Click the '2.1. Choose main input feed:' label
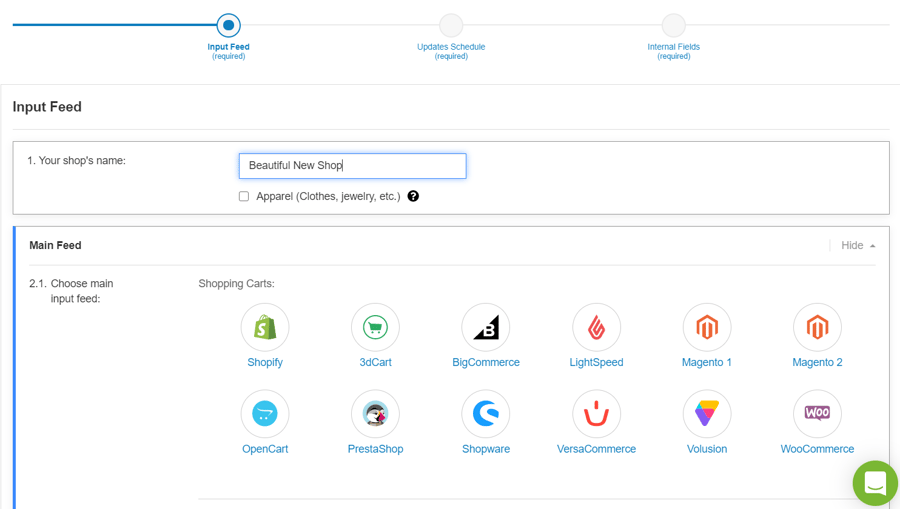The image size is (900, 509). 71,291
